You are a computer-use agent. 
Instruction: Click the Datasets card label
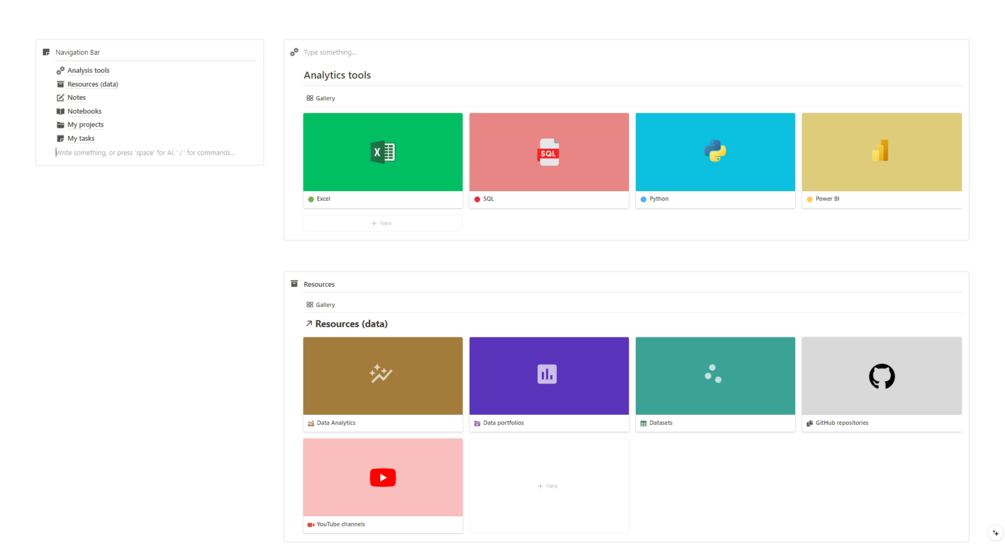661,423
